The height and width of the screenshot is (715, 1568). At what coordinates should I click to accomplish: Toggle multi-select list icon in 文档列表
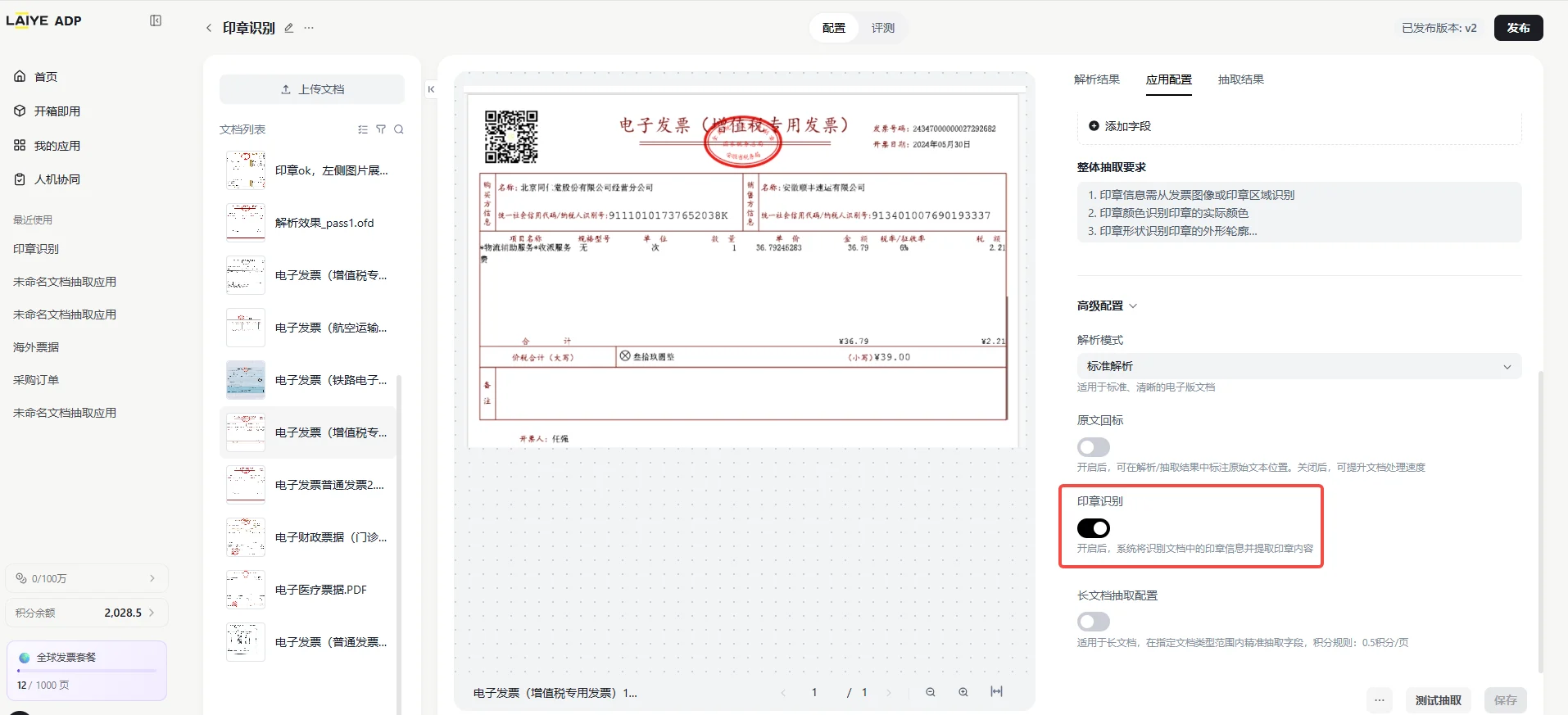click(x=363, y=129)
